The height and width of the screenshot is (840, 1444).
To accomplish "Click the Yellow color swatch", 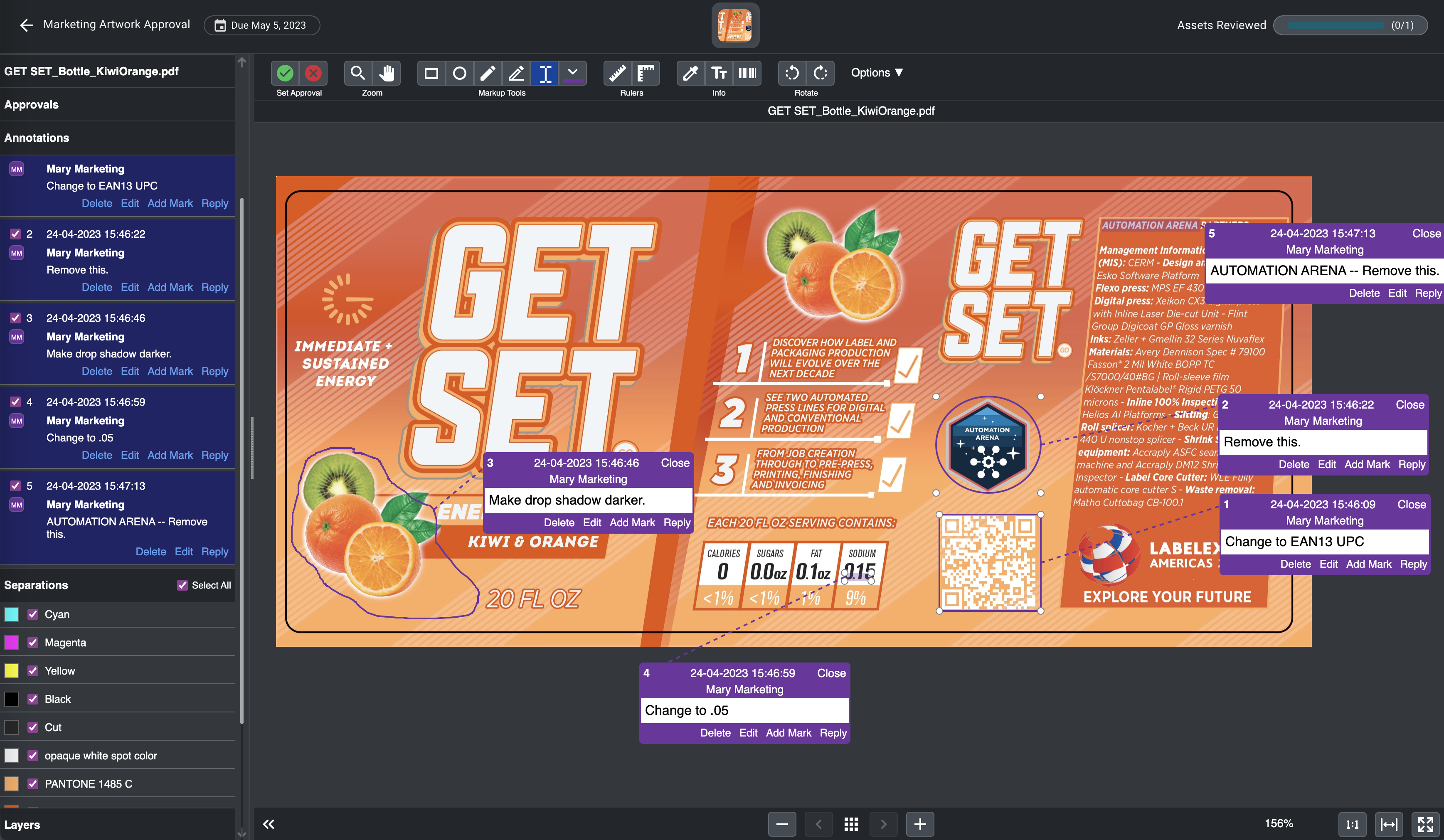I will pyautogui.click(x=12, y=671).
